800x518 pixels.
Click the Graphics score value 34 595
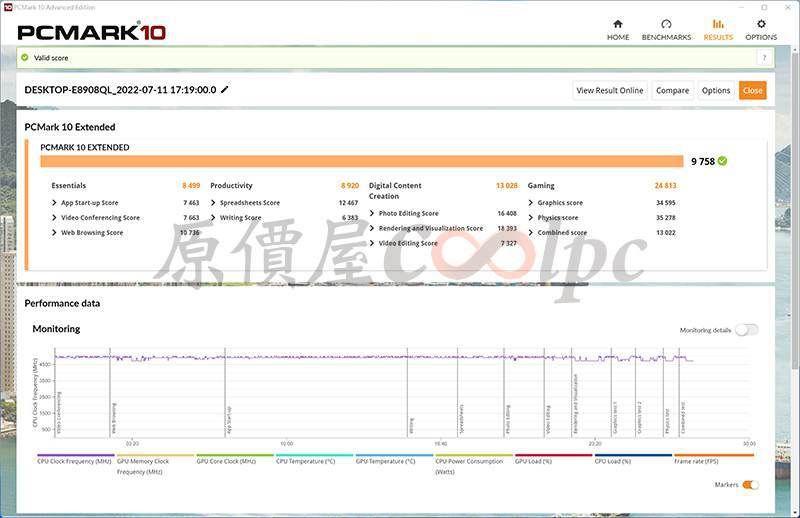pyautogui.click(x=665, y=203)
